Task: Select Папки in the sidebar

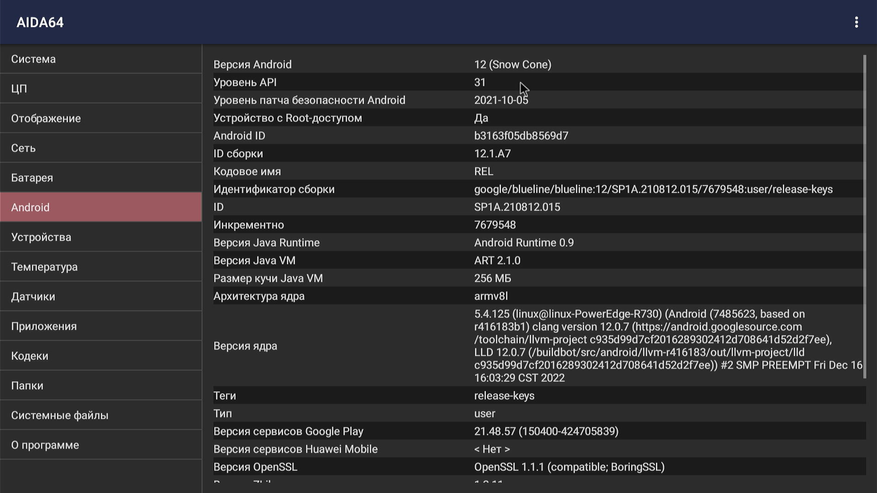Action: [x=101, y=385]
